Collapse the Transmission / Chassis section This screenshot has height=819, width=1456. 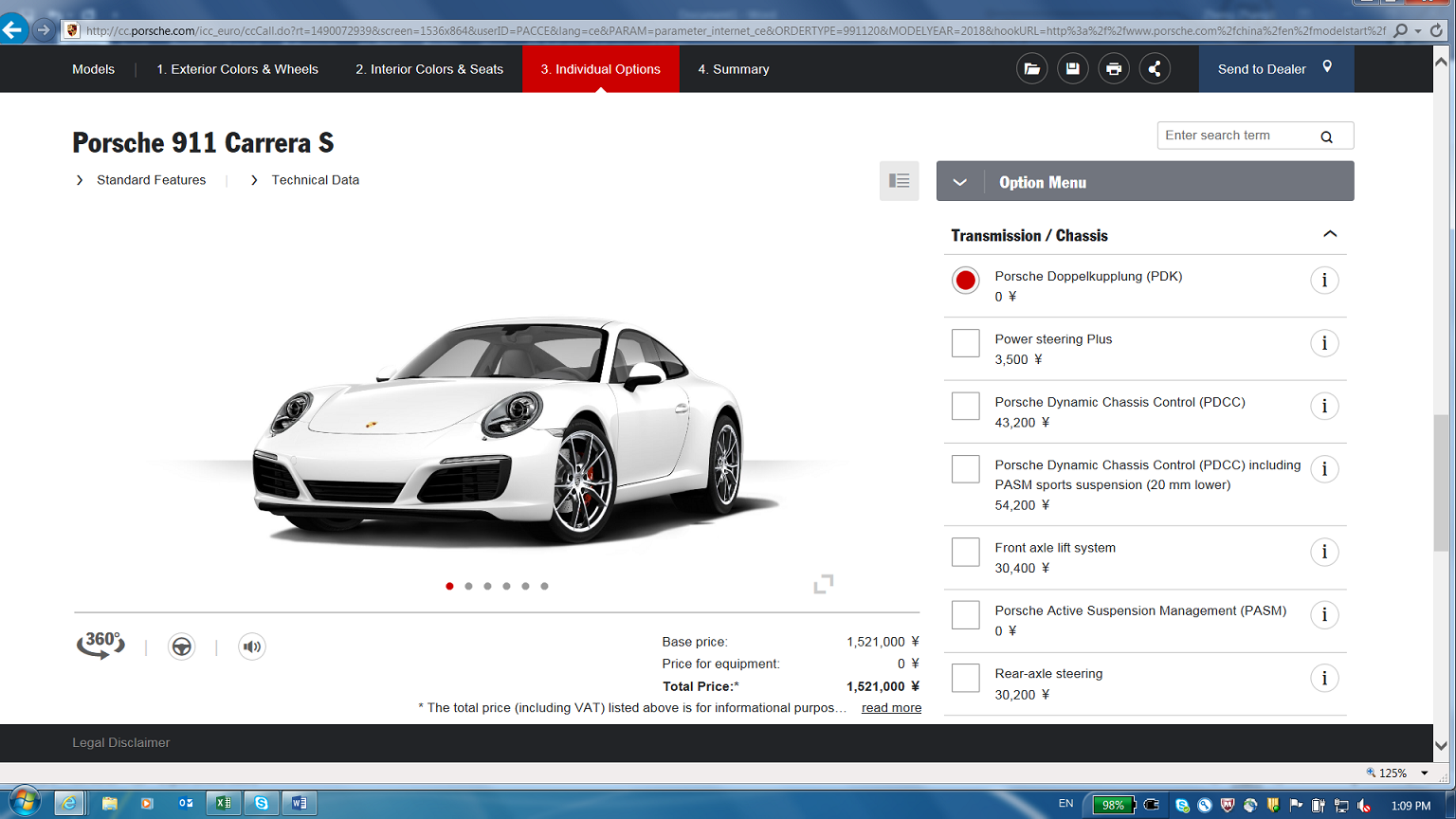[1330, 234]
